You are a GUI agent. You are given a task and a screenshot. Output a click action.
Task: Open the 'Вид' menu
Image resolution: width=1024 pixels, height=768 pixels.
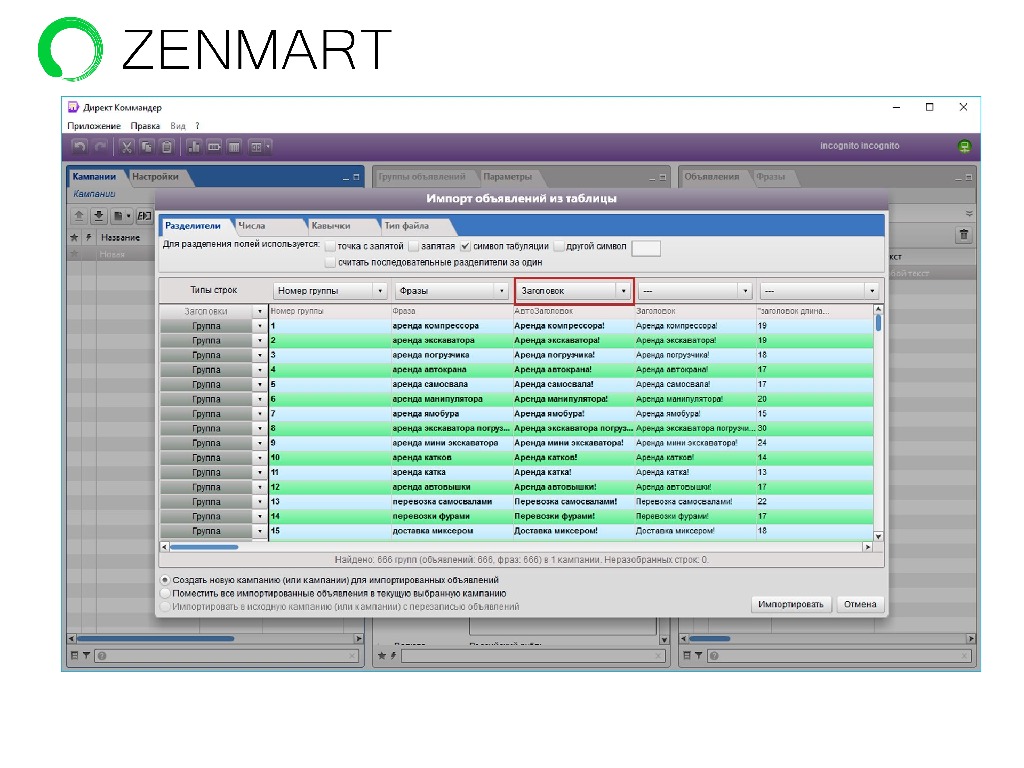[178, 126]
